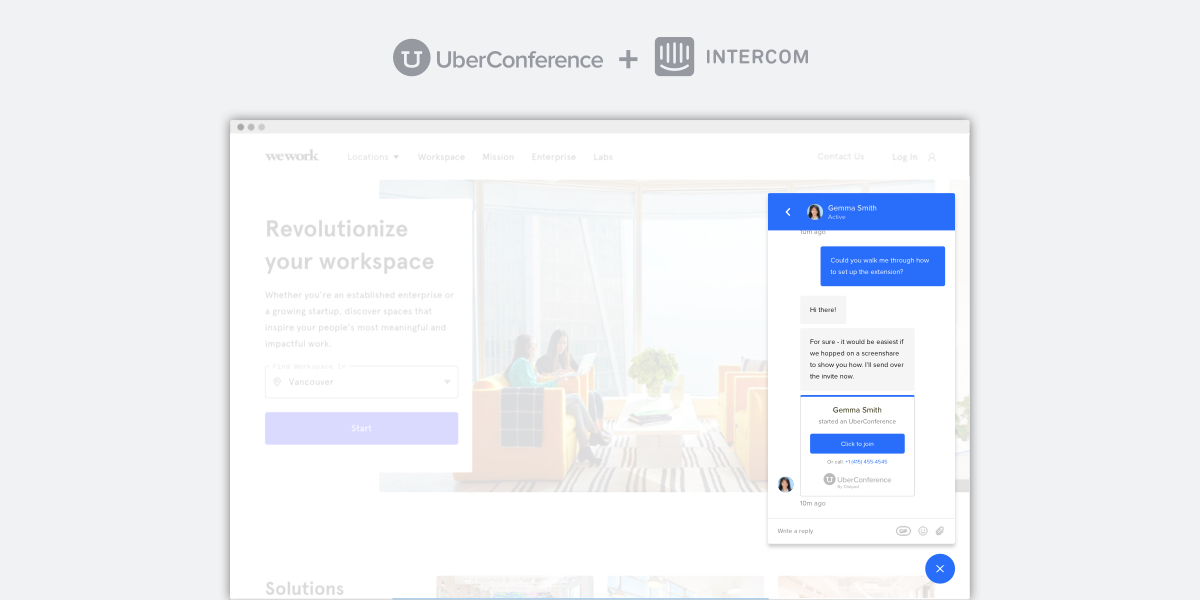Collapse the chat with the close bubble
Image resolution: width=1200 pixels, height=600 pixels.
tap(940, 568)
